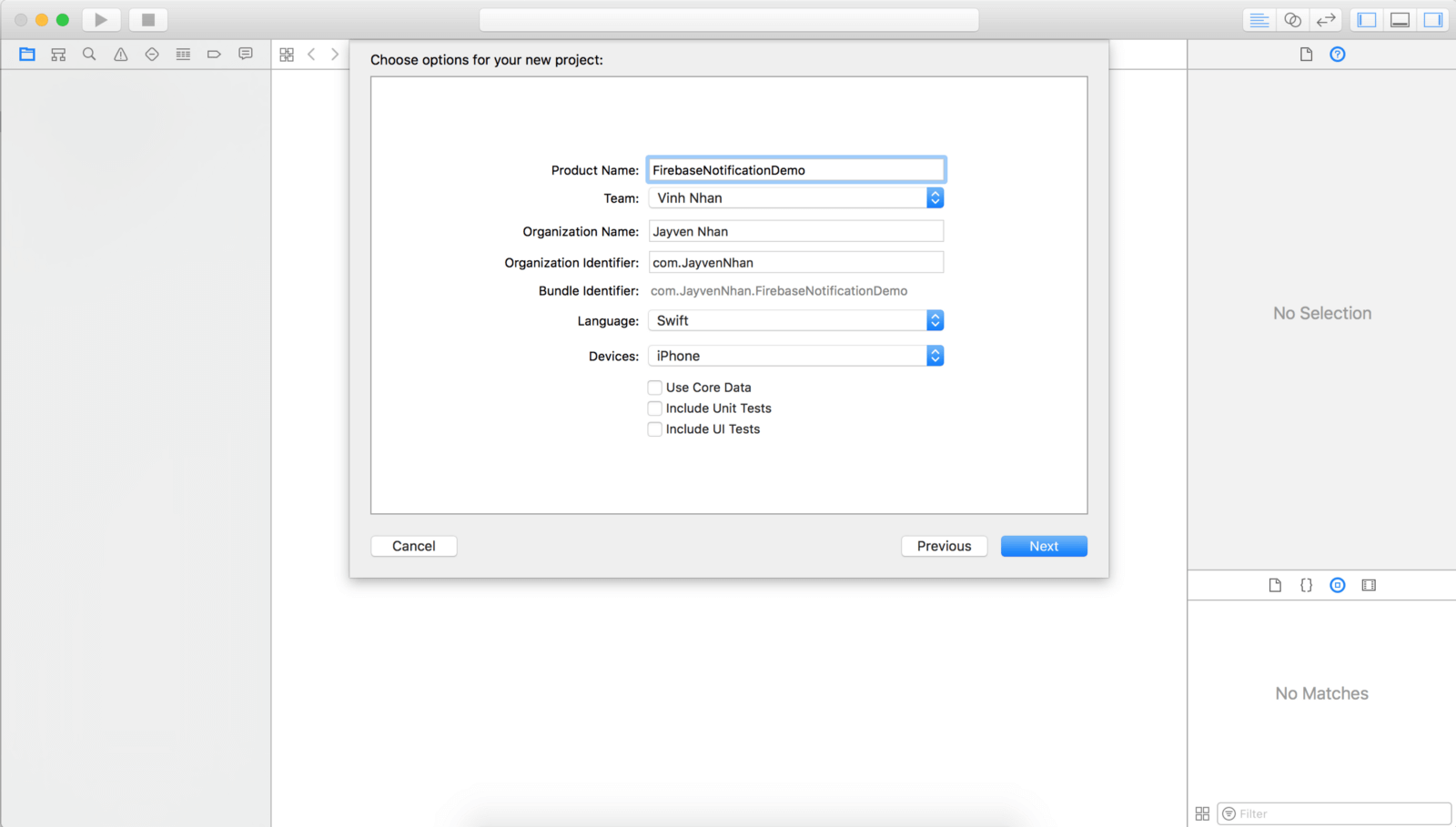Click the green zoom window button
1456x827 pixels.
[x=63, y=20]
